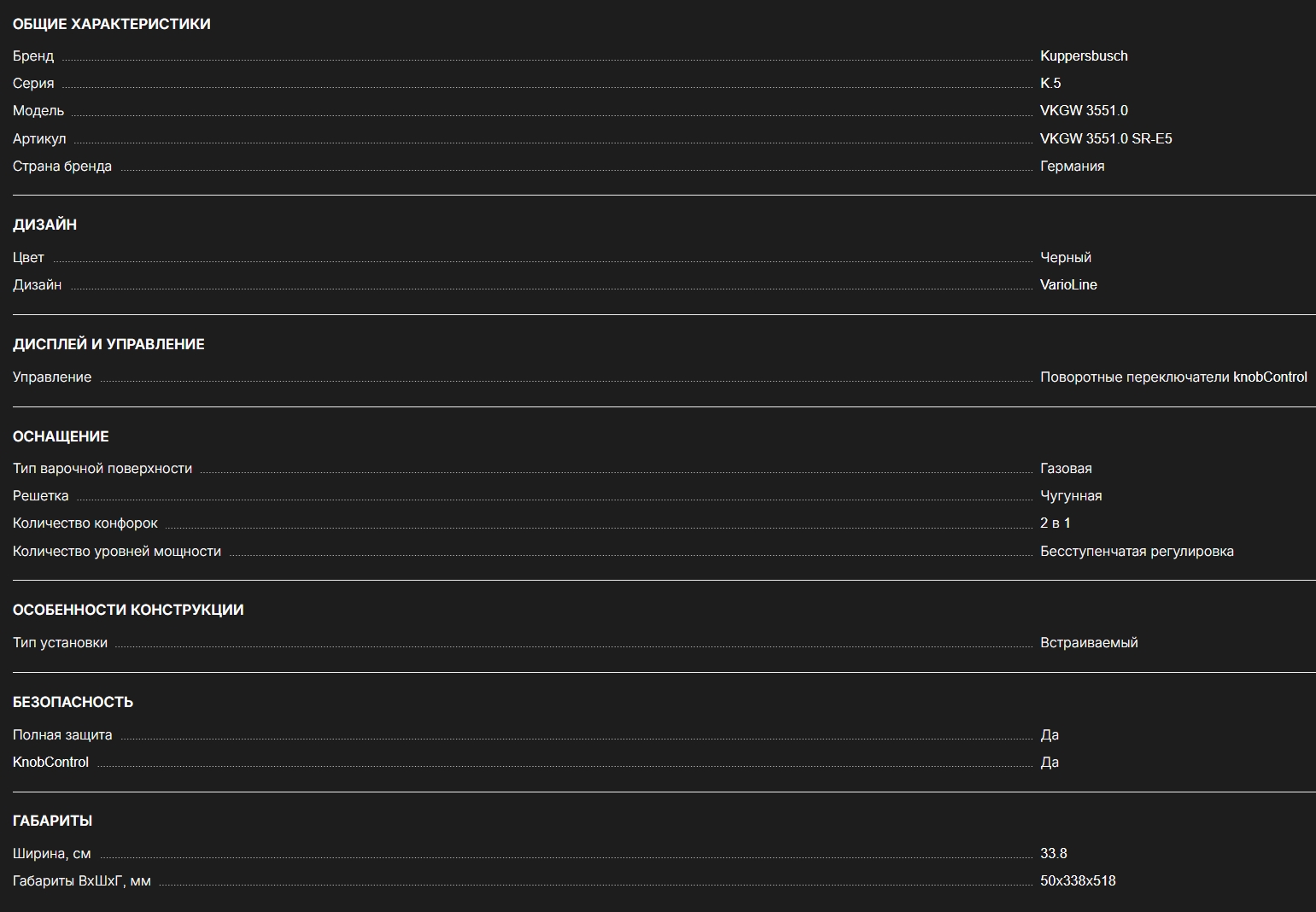Viewport: 1316px width, 912px height.
Task: Click the 'ГАБАРИТЫ' section heading
Action: pyautogui.click(x=52, y=821)
